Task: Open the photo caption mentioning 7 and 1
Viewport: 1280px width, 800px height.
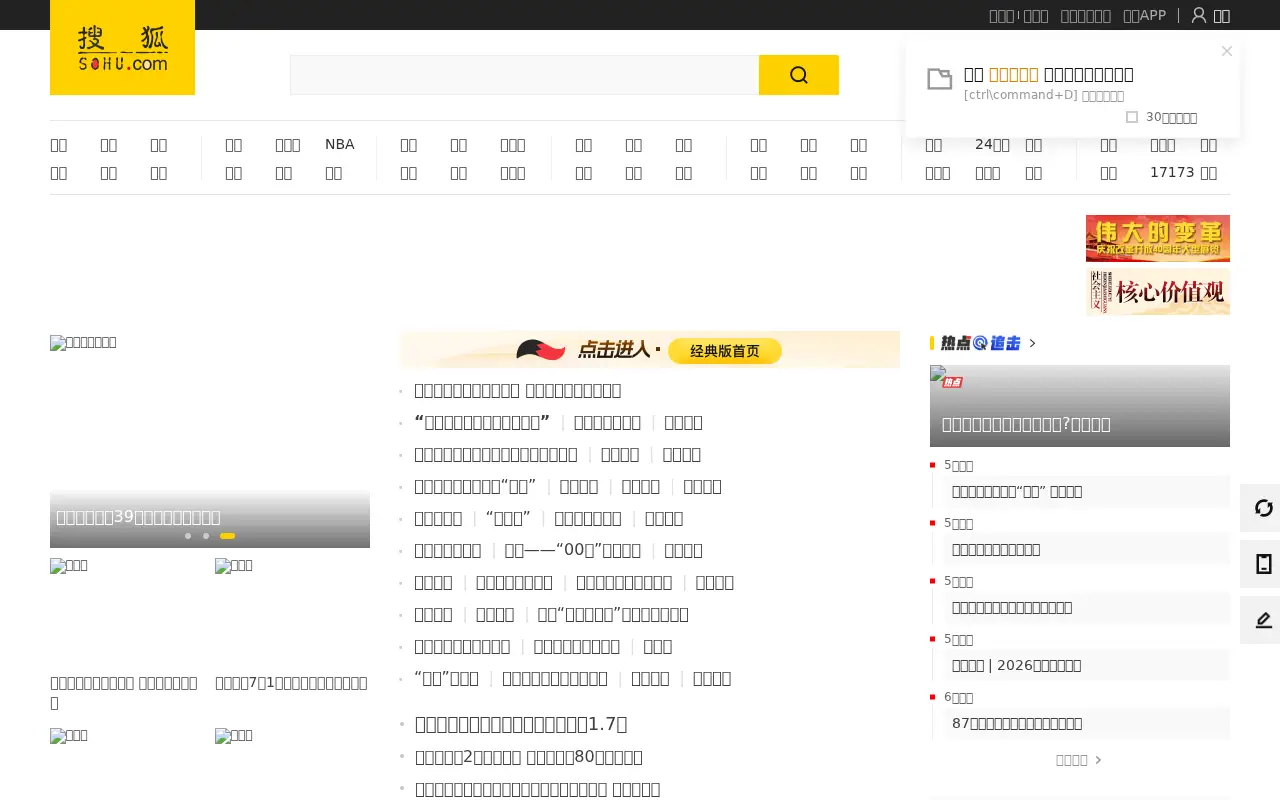Action: coord(291,683)
